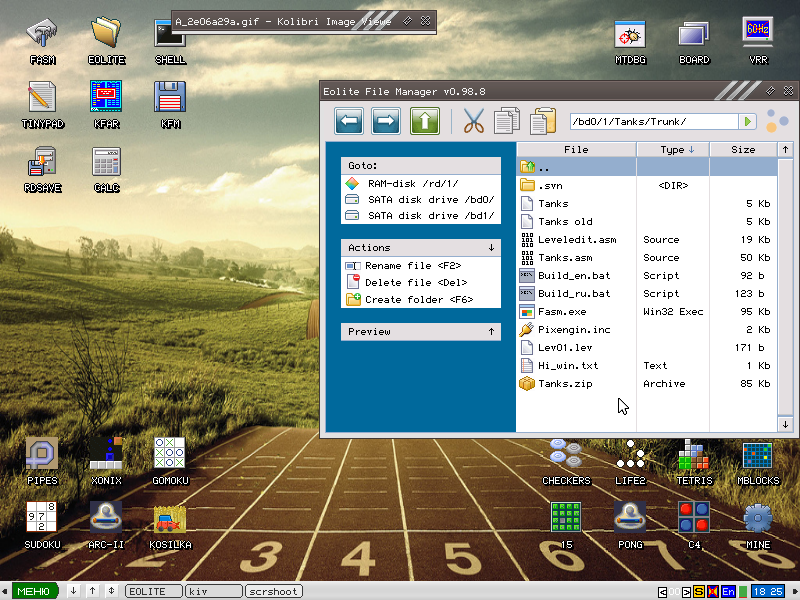Image resolution: width=800 pixels, height=600 pixels.
Task: Click the Back arrow in Eolite toolbar
Action: pos(348,122)
